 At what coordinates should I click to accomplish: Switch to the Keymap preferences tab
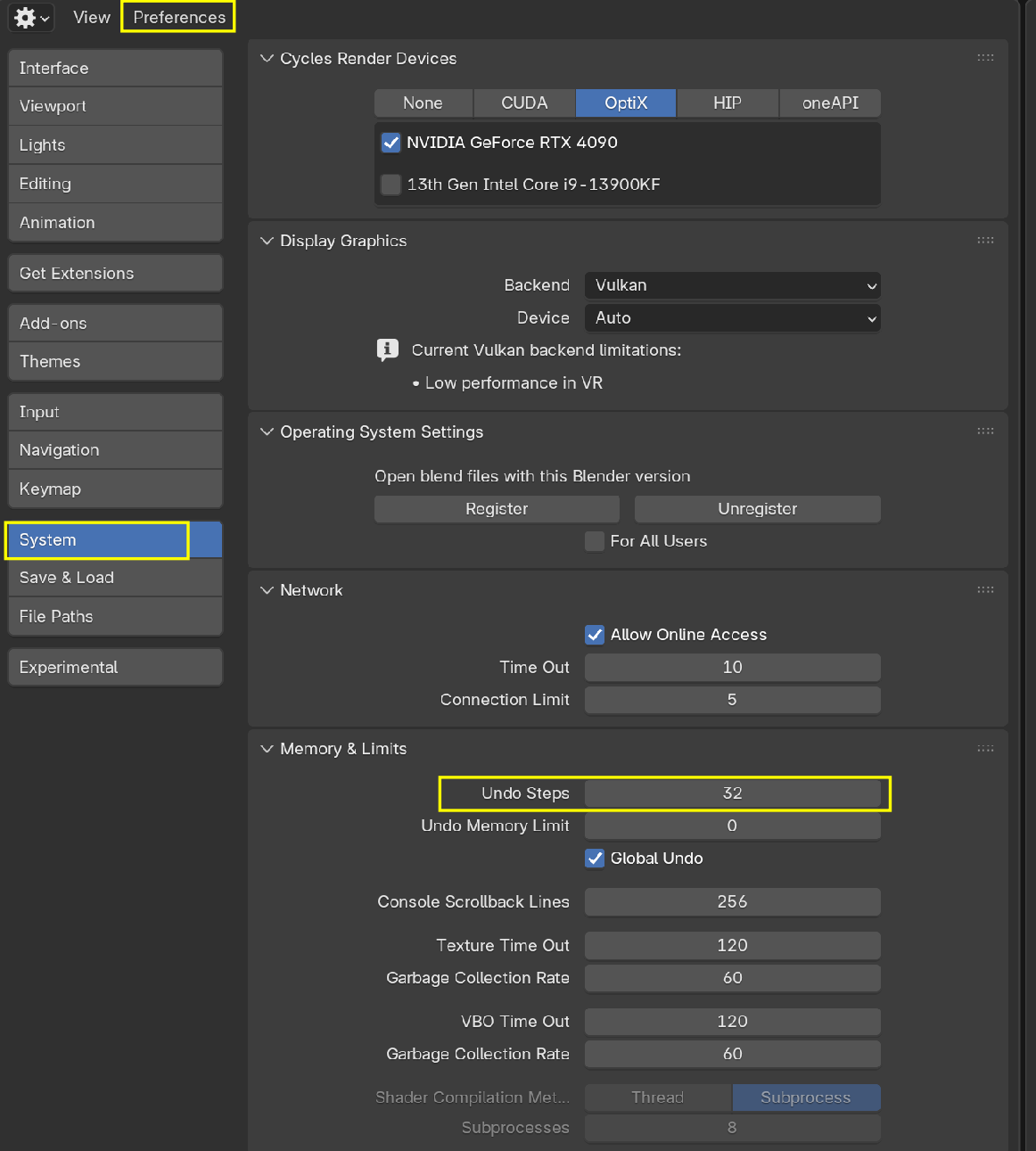115,489
